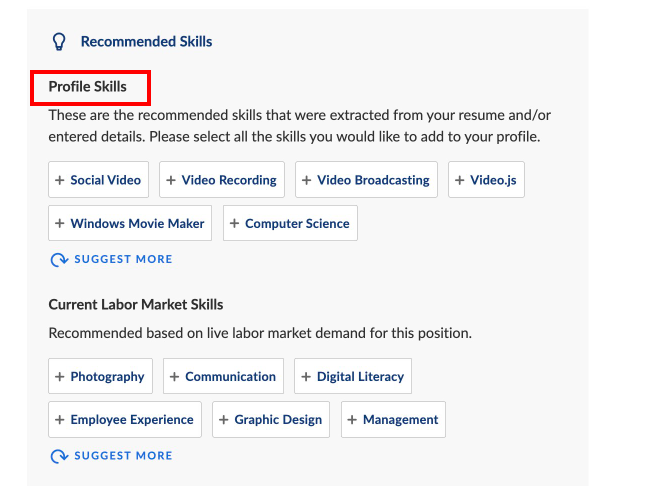Click the lightbulb Recommended Skills icon
Image resolution: width=647 pixels, height=486 pixels.
[x=59, y=42]
